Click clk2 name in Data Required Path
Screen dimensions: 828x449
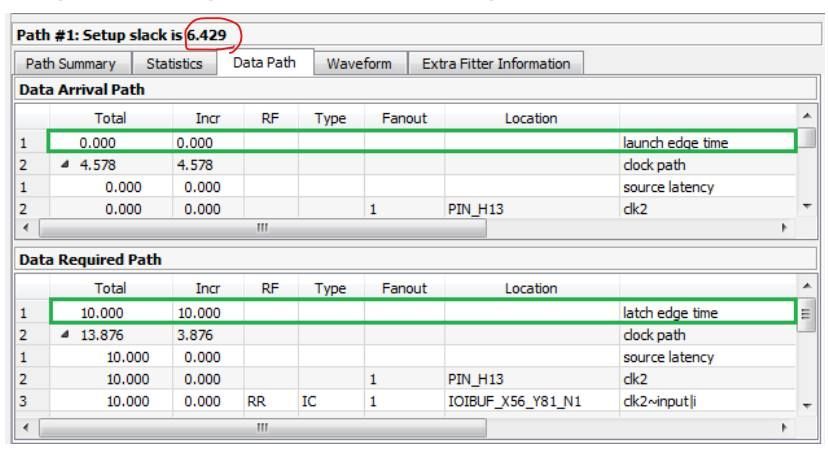pos(635,379)
